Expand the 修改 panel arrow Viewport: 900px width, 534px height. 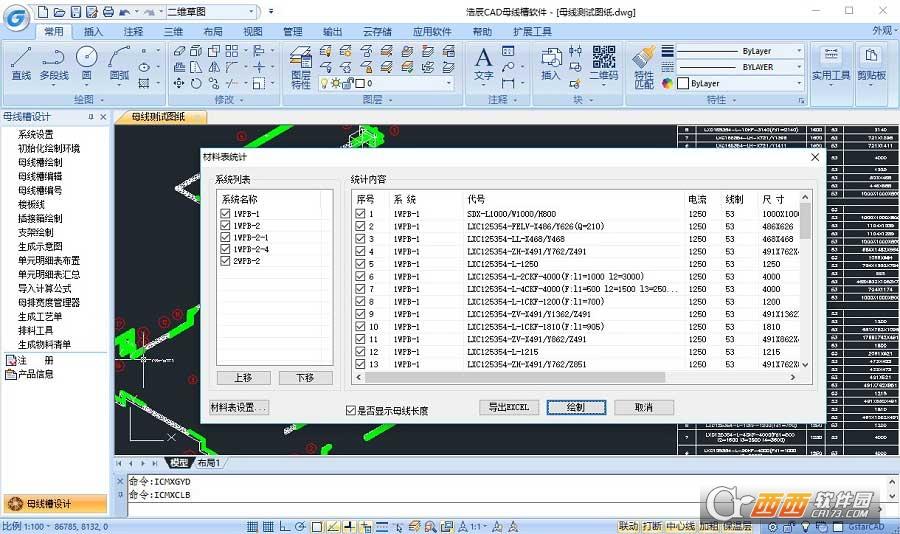[242, 100]
